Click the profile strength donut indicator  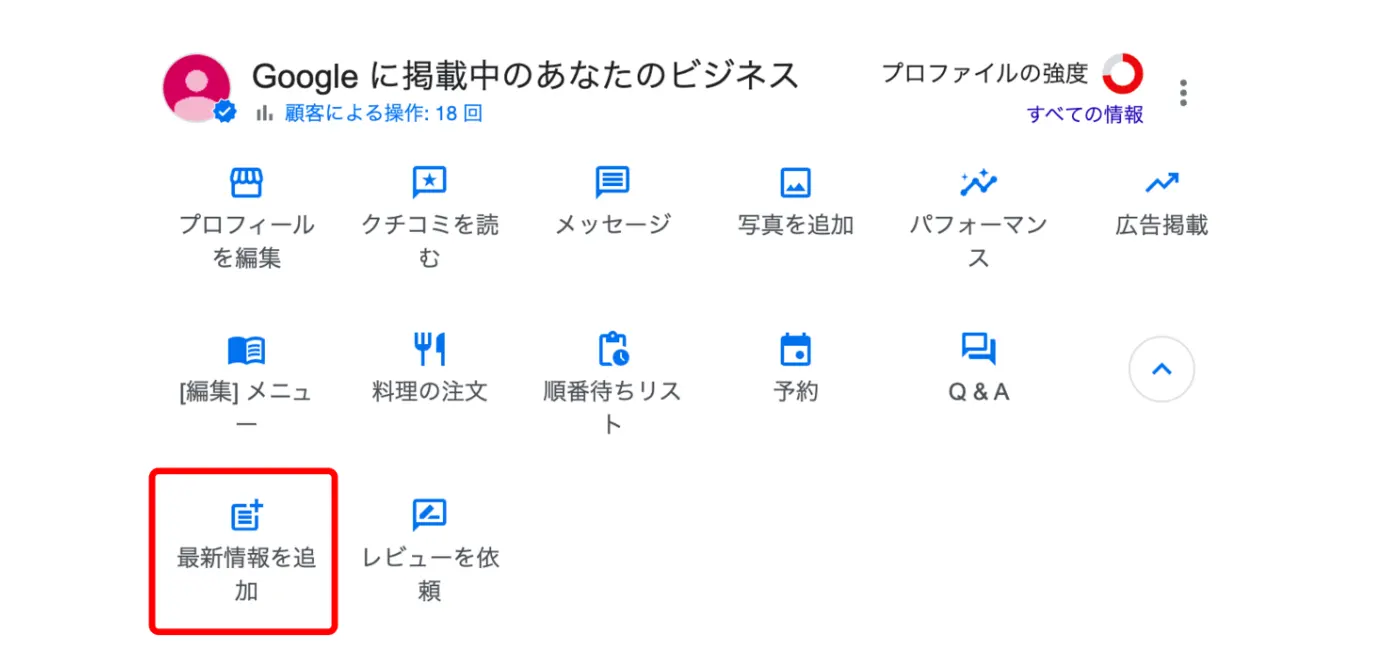(x=1122, y=73)
